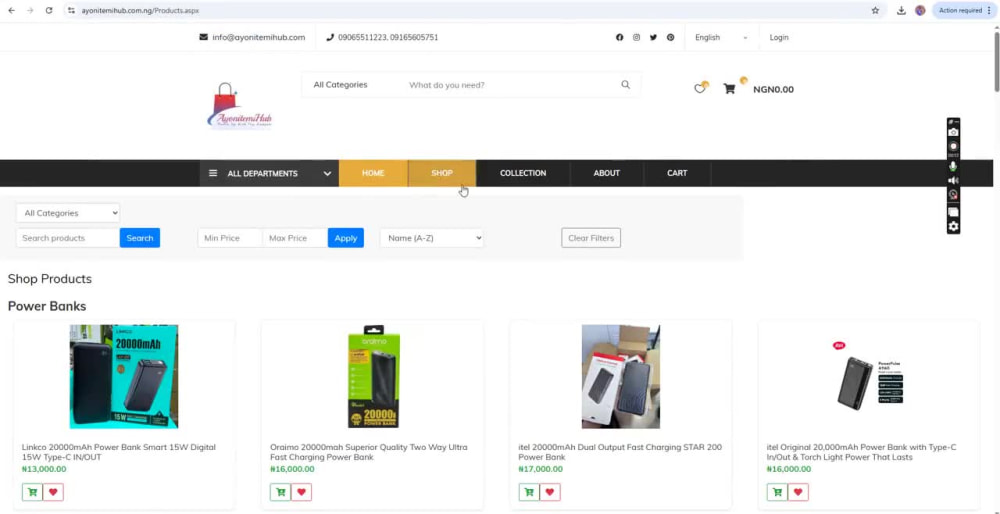Apply the price range filter
Screen dimensions: 1000x514
[346, 238]
